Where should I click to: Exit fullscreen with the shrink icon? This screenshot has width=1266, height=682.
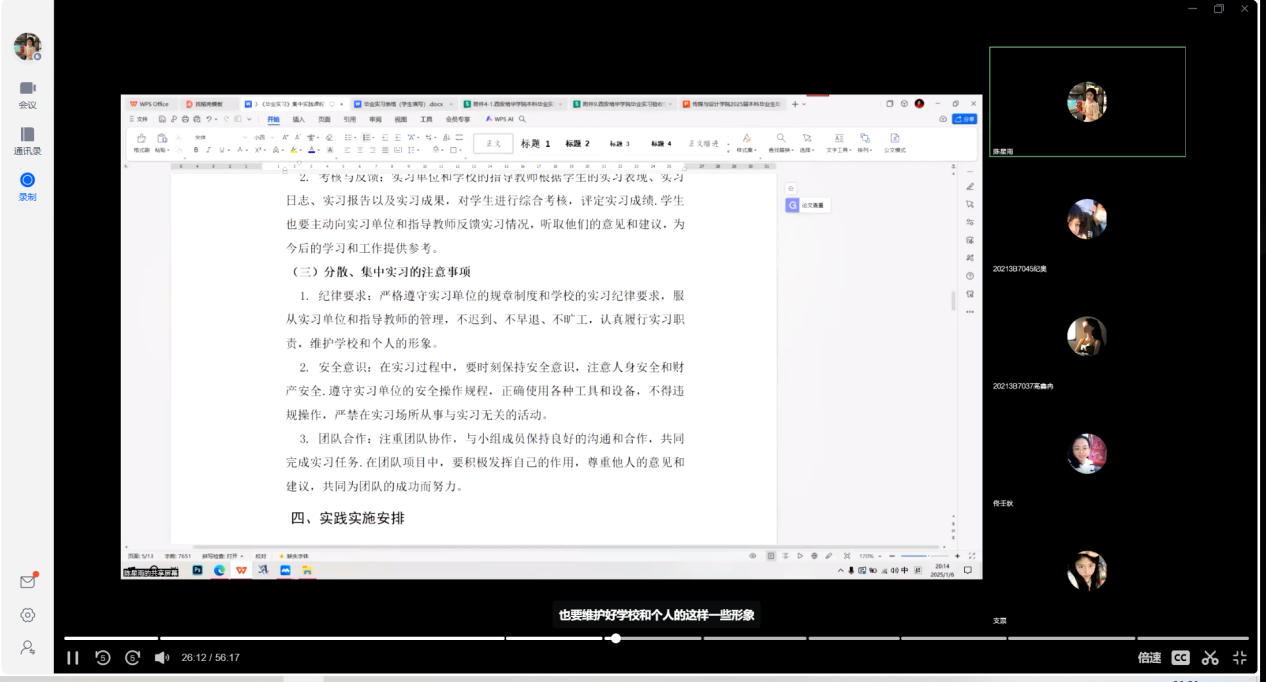[x=1240, y=658]
